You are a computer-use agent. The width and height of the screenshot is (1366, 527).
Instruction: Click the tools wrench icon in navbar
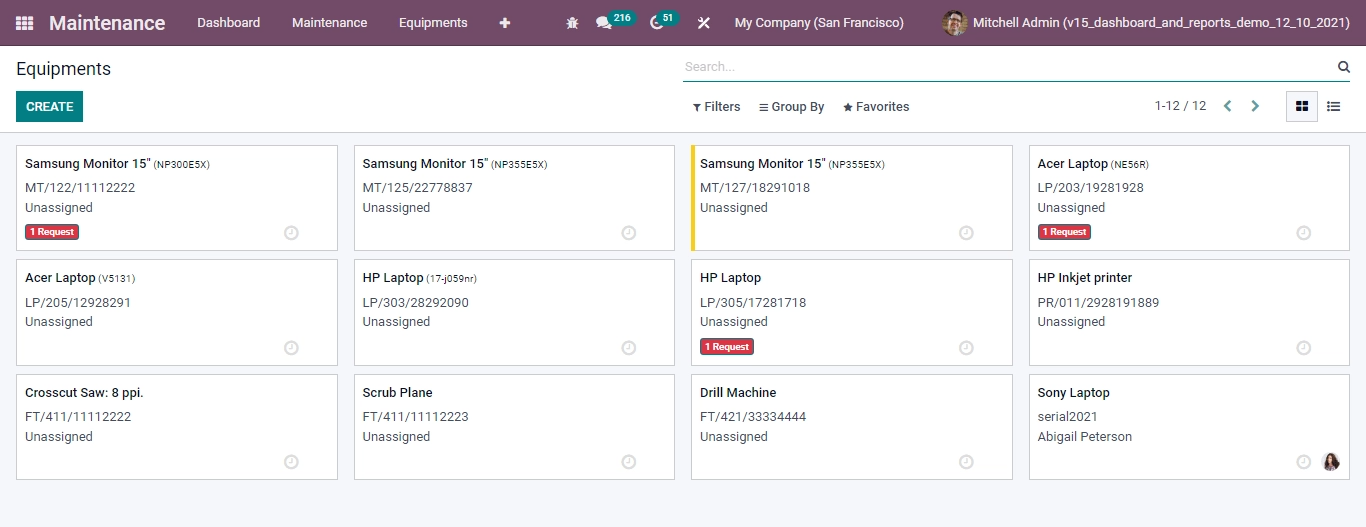[704, 23]
